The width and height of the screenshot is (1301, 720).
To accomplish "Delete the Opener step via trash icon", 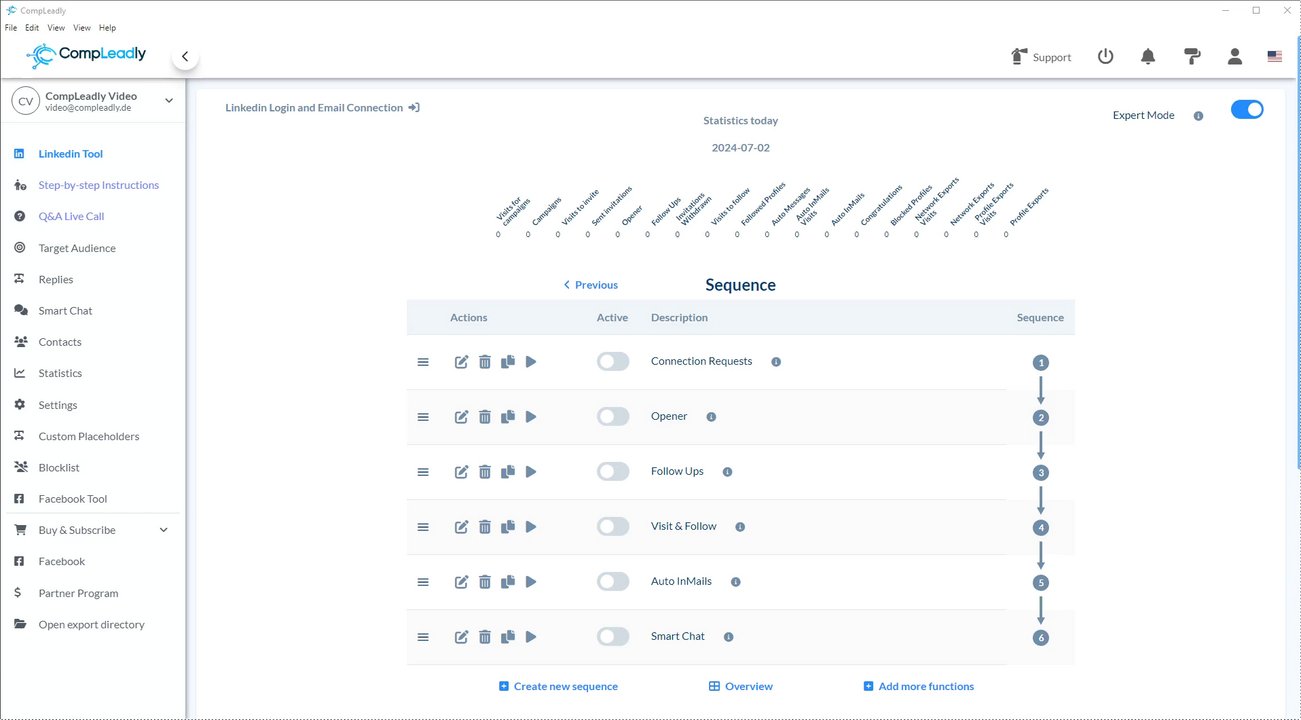I will 485,417.
